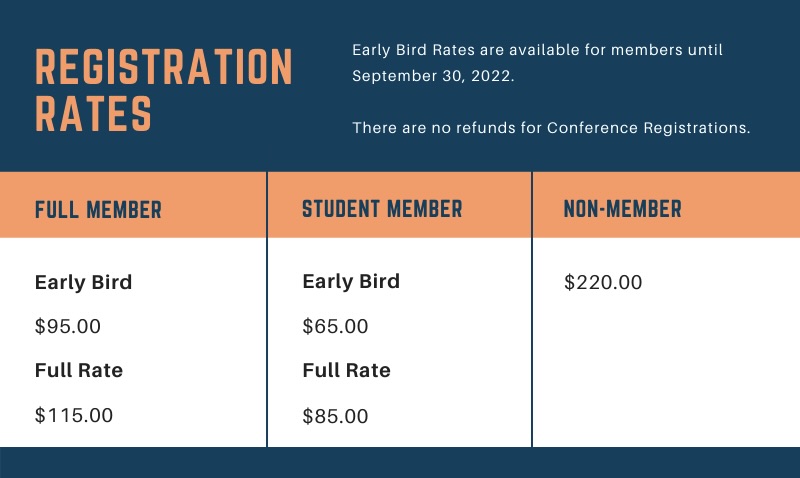The width and height of the screenshot is (800, 478).
Task: Click the September 30, 2022 date text
Action: [x=432, y=76]
